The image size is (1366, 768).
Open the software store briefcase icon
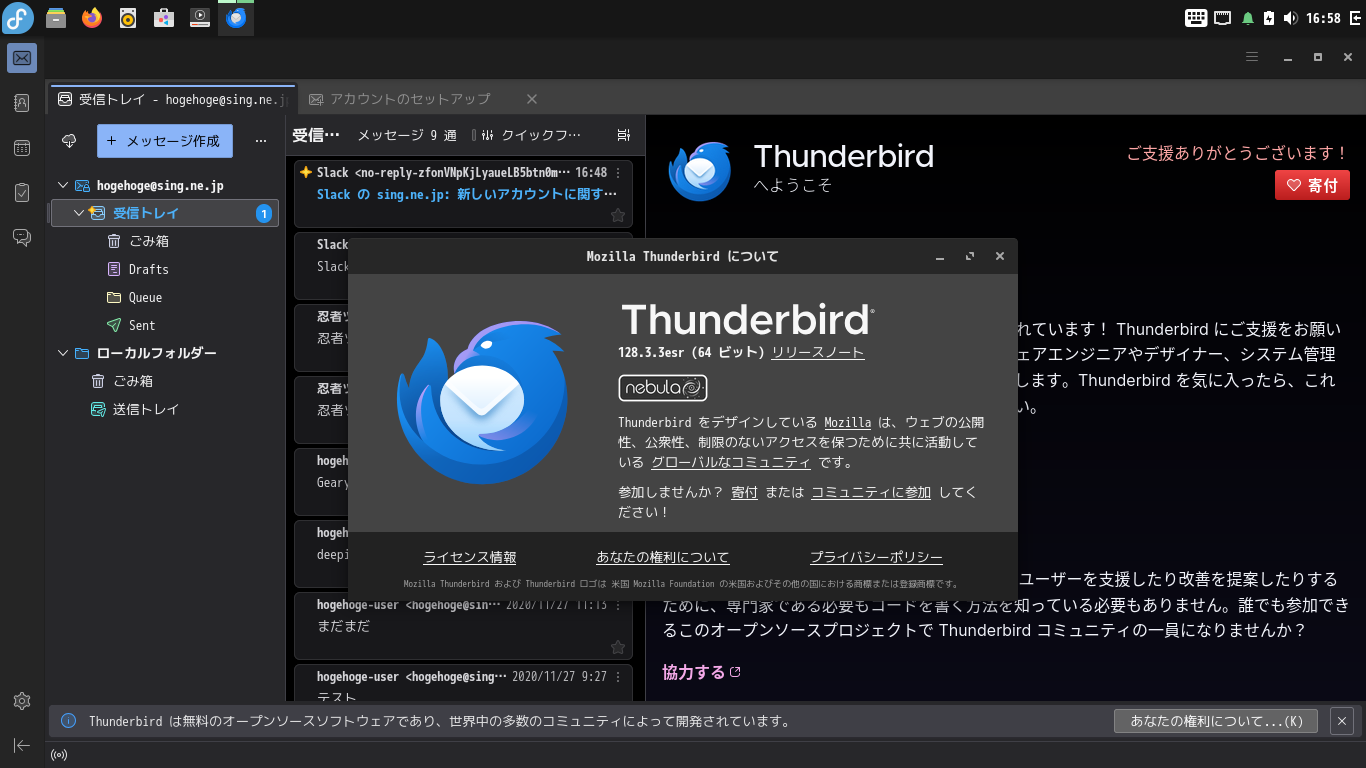click(x=164, y=18)
